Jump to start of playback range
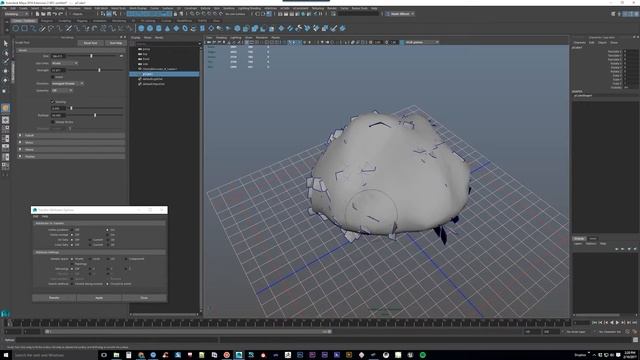 pos(594,322)
